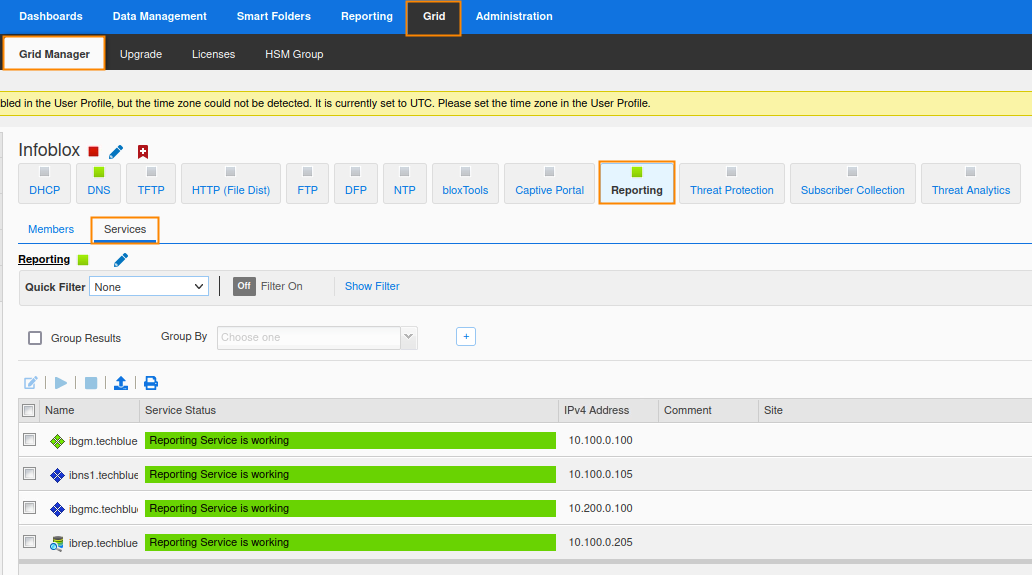Export table data with upload icon
Screen dimensions: 1032x575
(120, 383)
